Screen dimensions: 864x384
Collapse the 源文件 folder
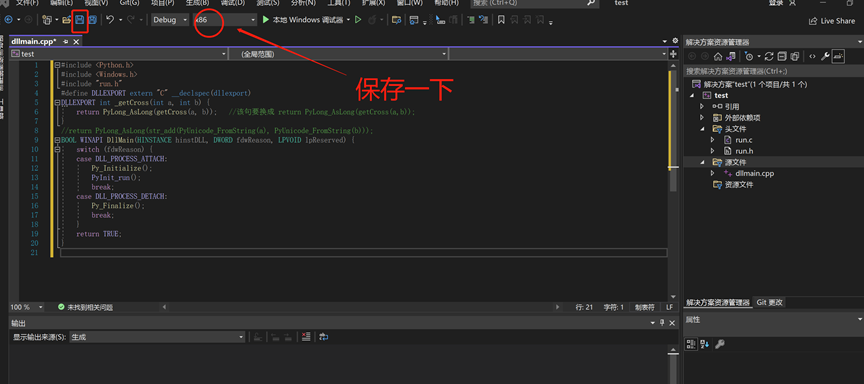(702, 162)
